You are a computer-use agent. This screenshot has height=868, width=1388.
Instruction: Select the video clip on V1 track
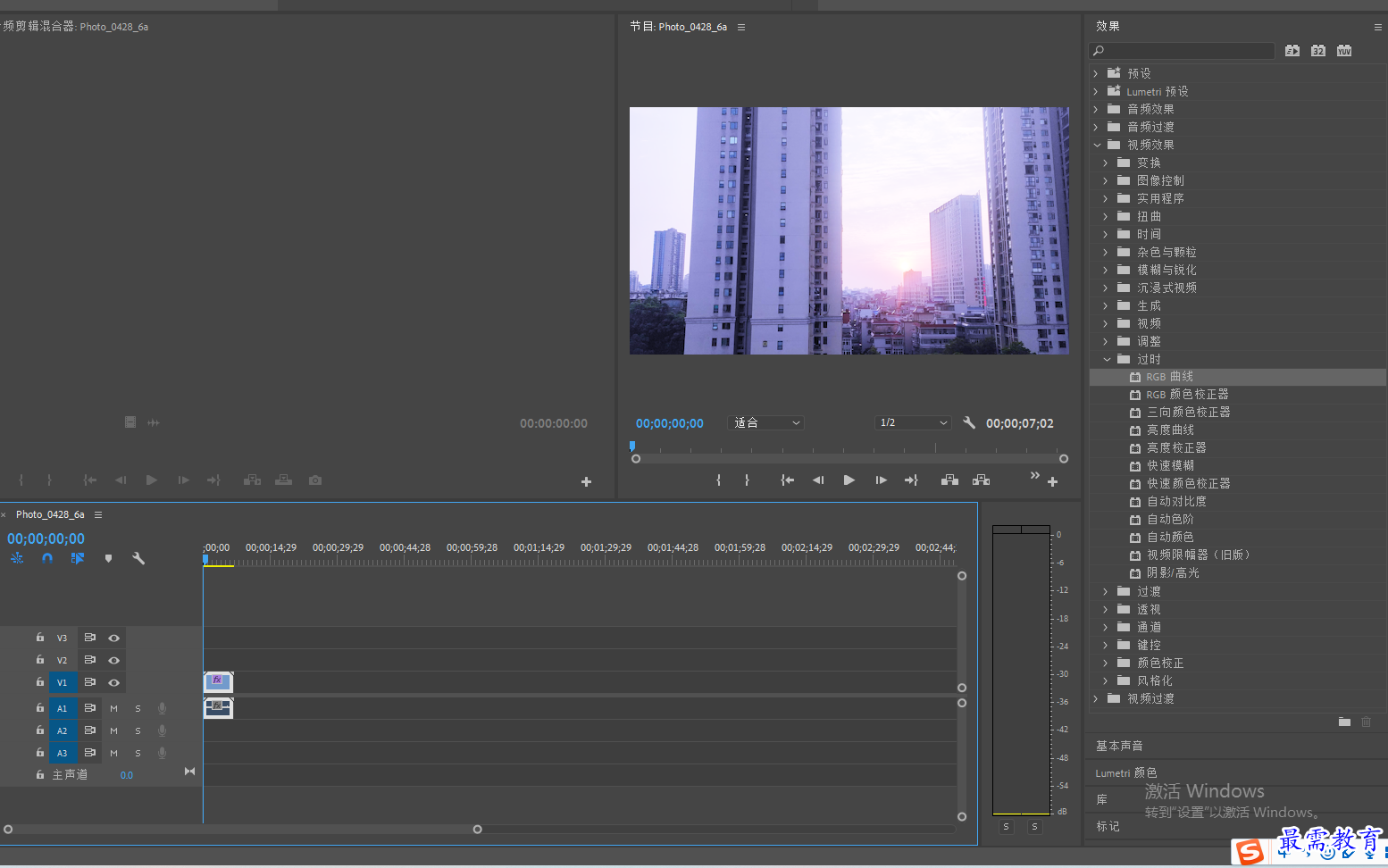[x=218, y=682]
